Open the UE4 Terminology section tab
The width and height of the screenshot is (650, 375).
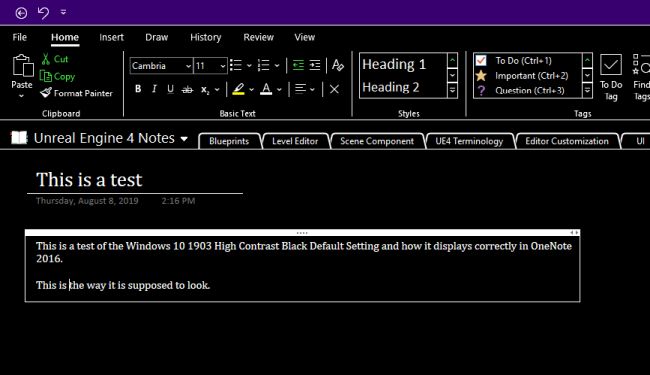[x=469, y=141]
